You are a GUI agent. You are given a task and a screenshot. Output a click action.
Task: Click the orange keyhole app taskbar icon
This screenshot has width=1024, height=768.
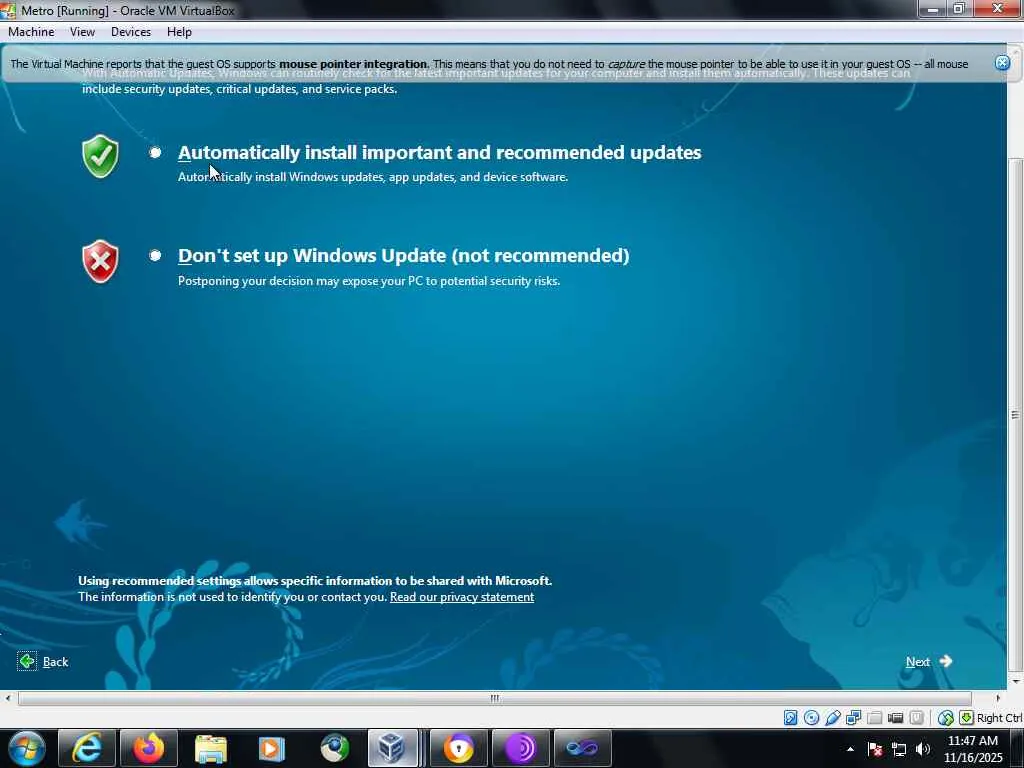point(459,748)
